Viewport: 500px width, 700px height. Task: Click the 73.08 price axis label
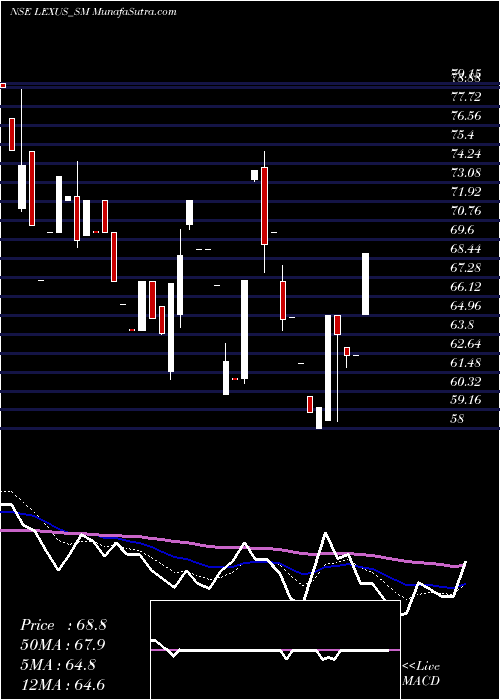click(466, 173)
